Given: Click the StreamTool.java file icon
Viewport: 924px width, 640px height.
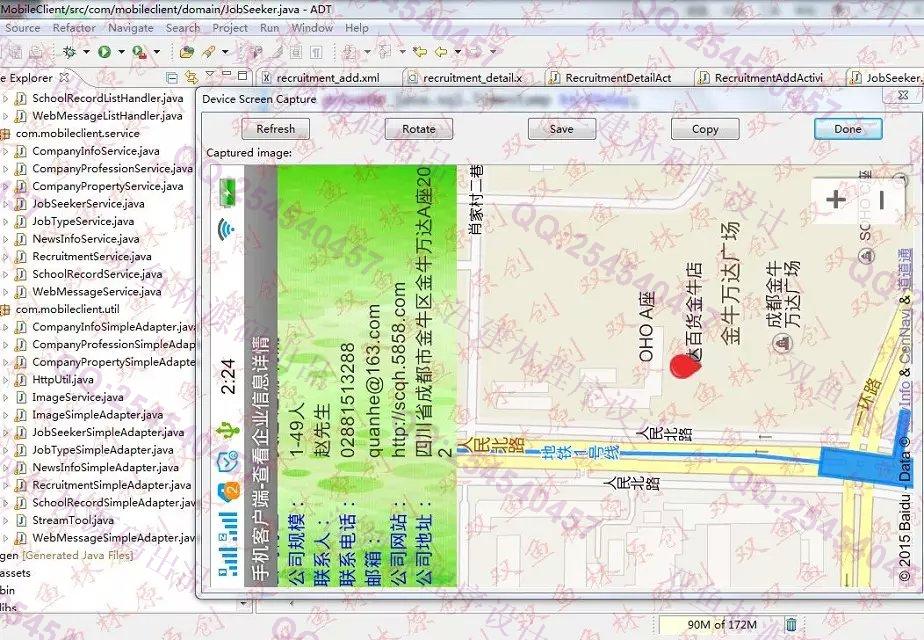Looking at the screenshot, I should coord(21,520).
